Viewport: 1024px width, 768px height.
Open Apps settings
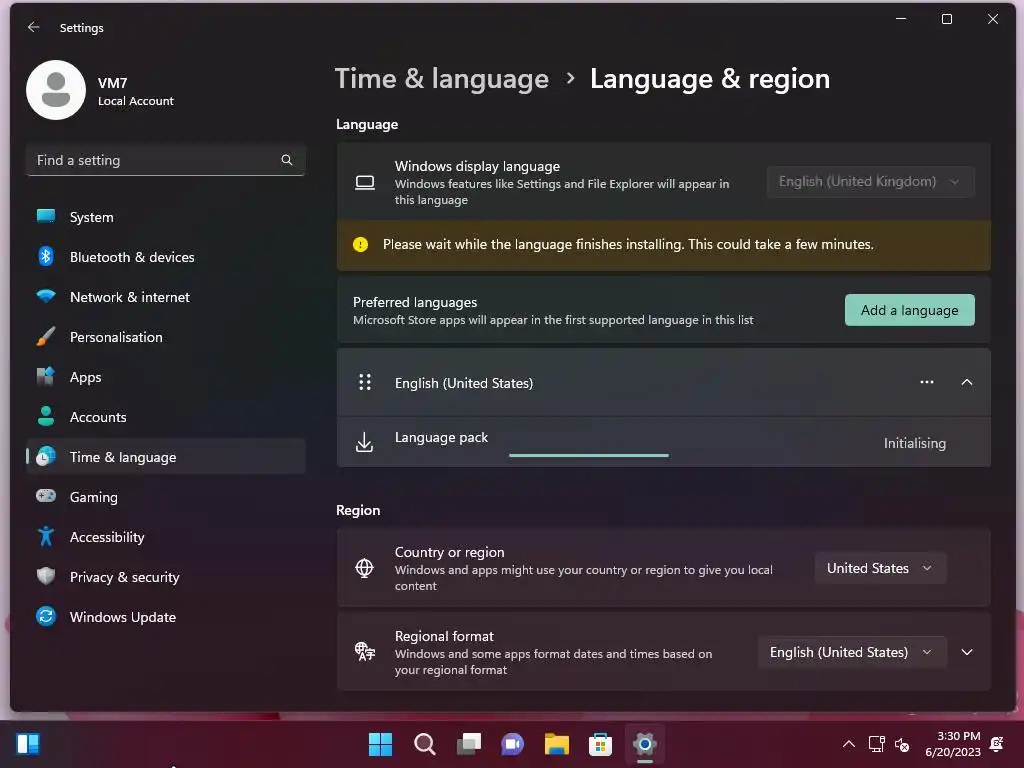(166, 377)
